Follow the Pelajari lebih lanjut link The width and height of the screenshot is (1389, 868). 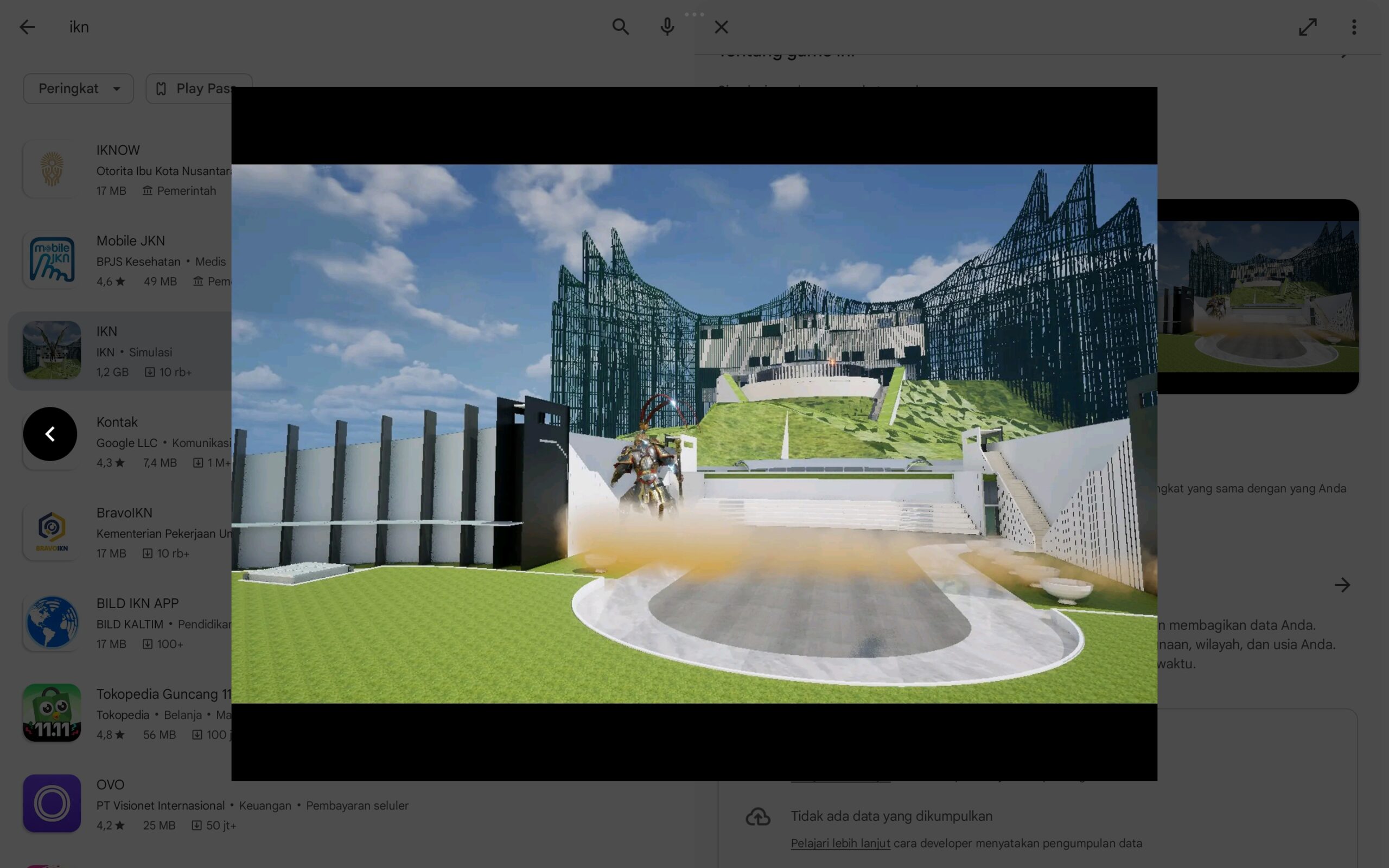tap(840, 843)
